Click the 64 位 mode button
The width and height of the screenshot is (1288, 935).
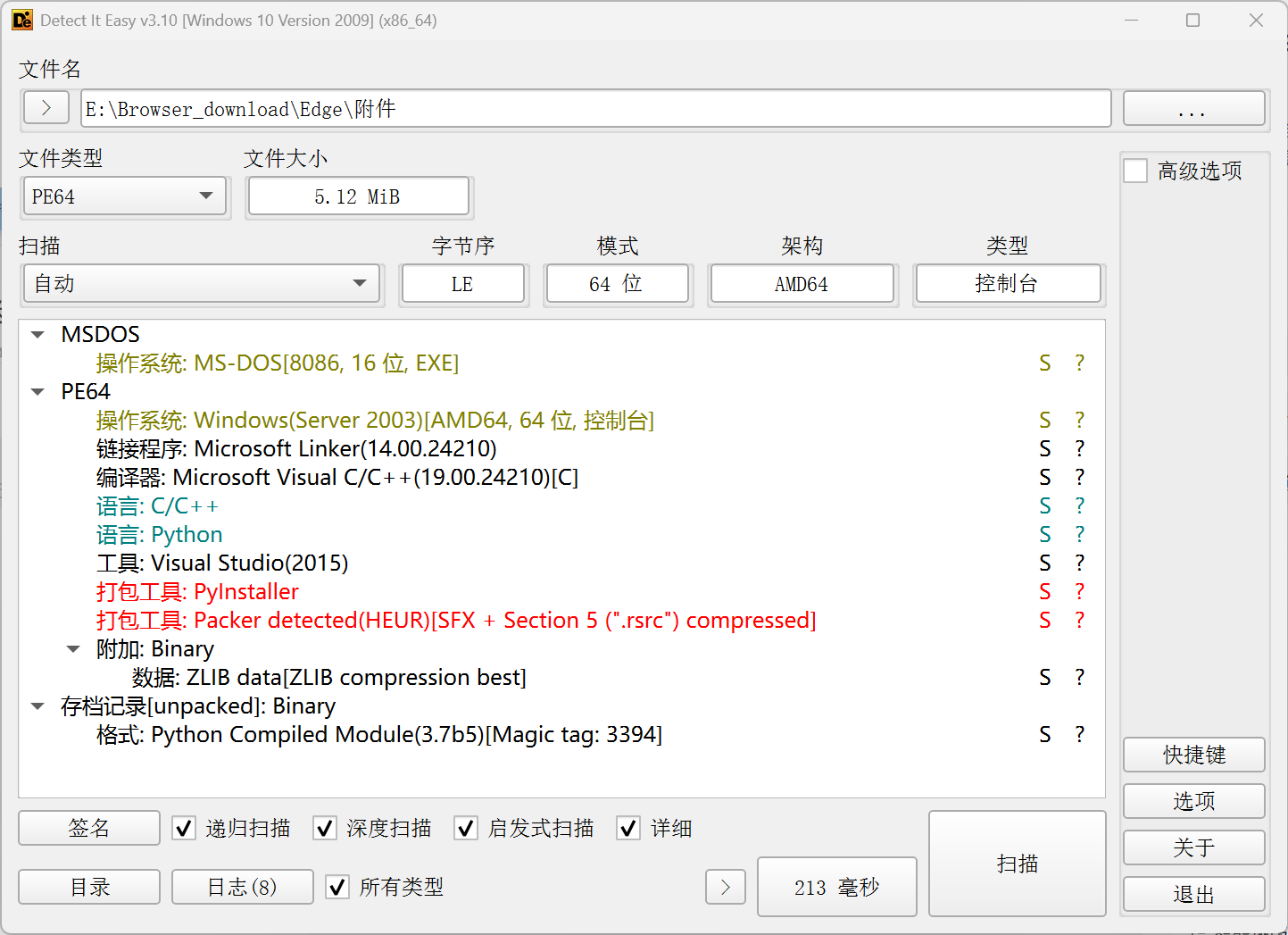(x=617, y=284)
